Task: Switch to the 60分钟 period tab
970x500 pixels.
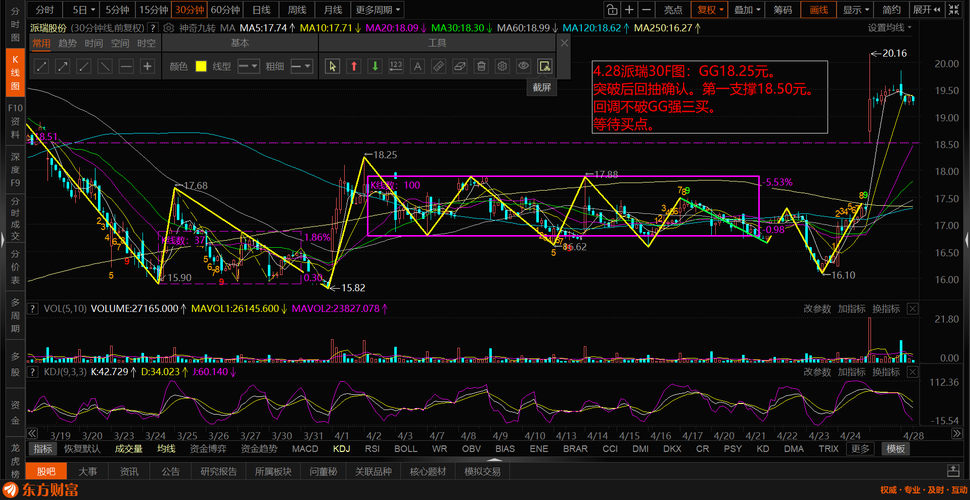Action: click(225, 9)
